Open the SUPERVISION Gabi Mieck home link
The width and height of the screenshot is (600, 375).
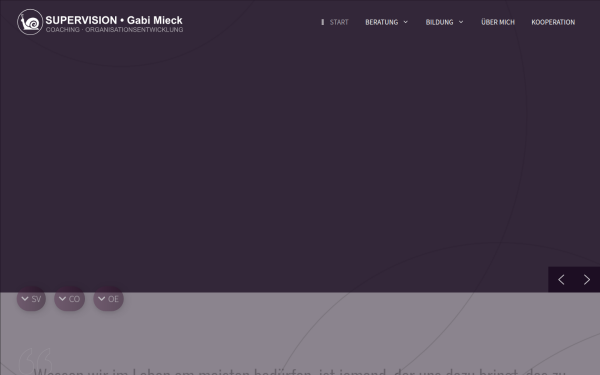100,22
